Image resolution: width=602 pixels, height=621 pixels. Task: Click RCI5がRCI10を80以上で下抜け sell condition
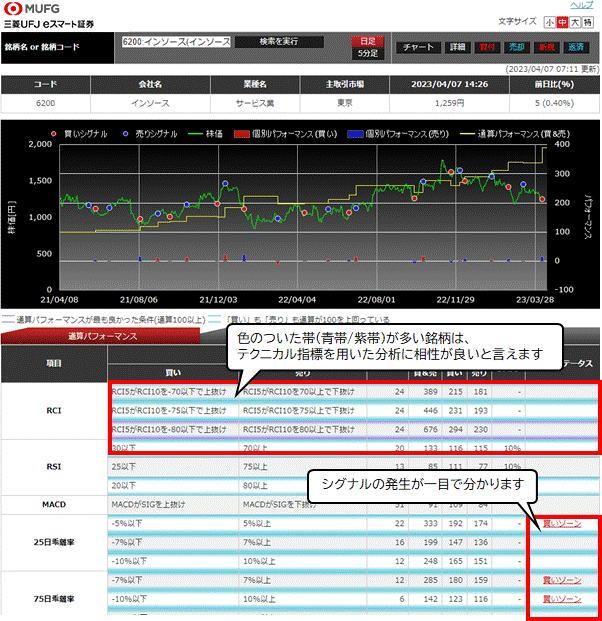click(x=299, y=429)
